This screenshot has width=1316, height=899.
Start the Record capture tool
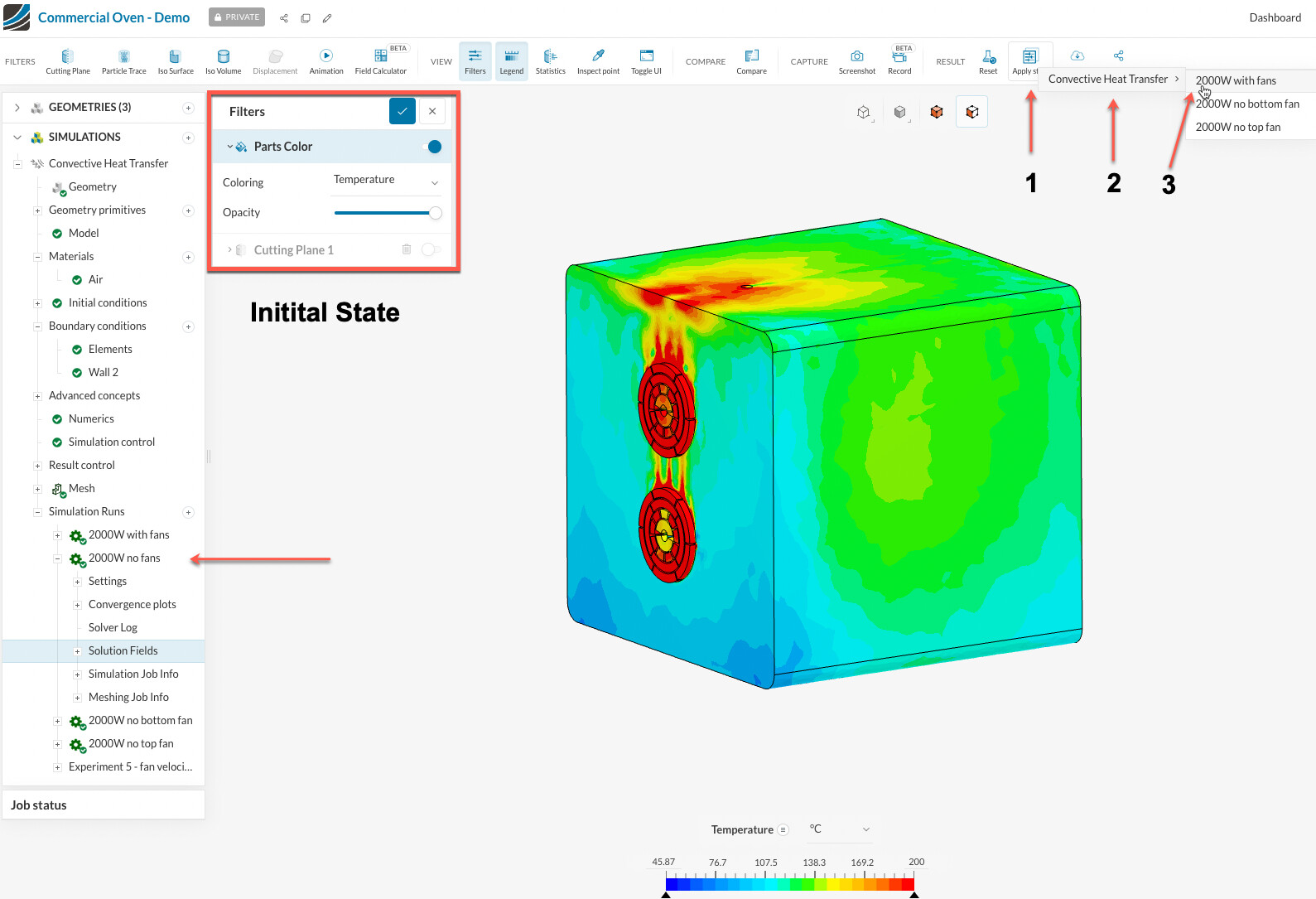tap(899, 61)
